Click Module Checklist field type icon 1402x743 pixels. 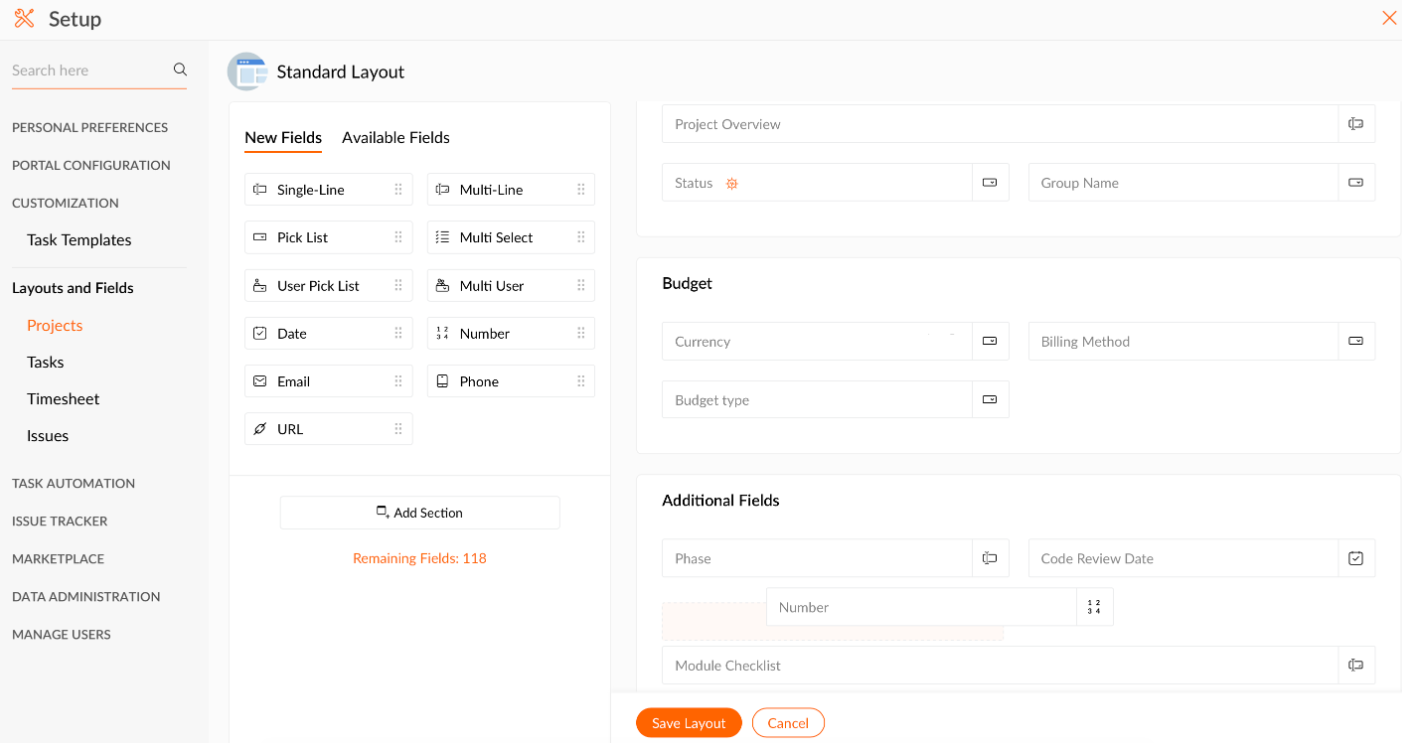pyautogui.click(x=1356, y=665)
